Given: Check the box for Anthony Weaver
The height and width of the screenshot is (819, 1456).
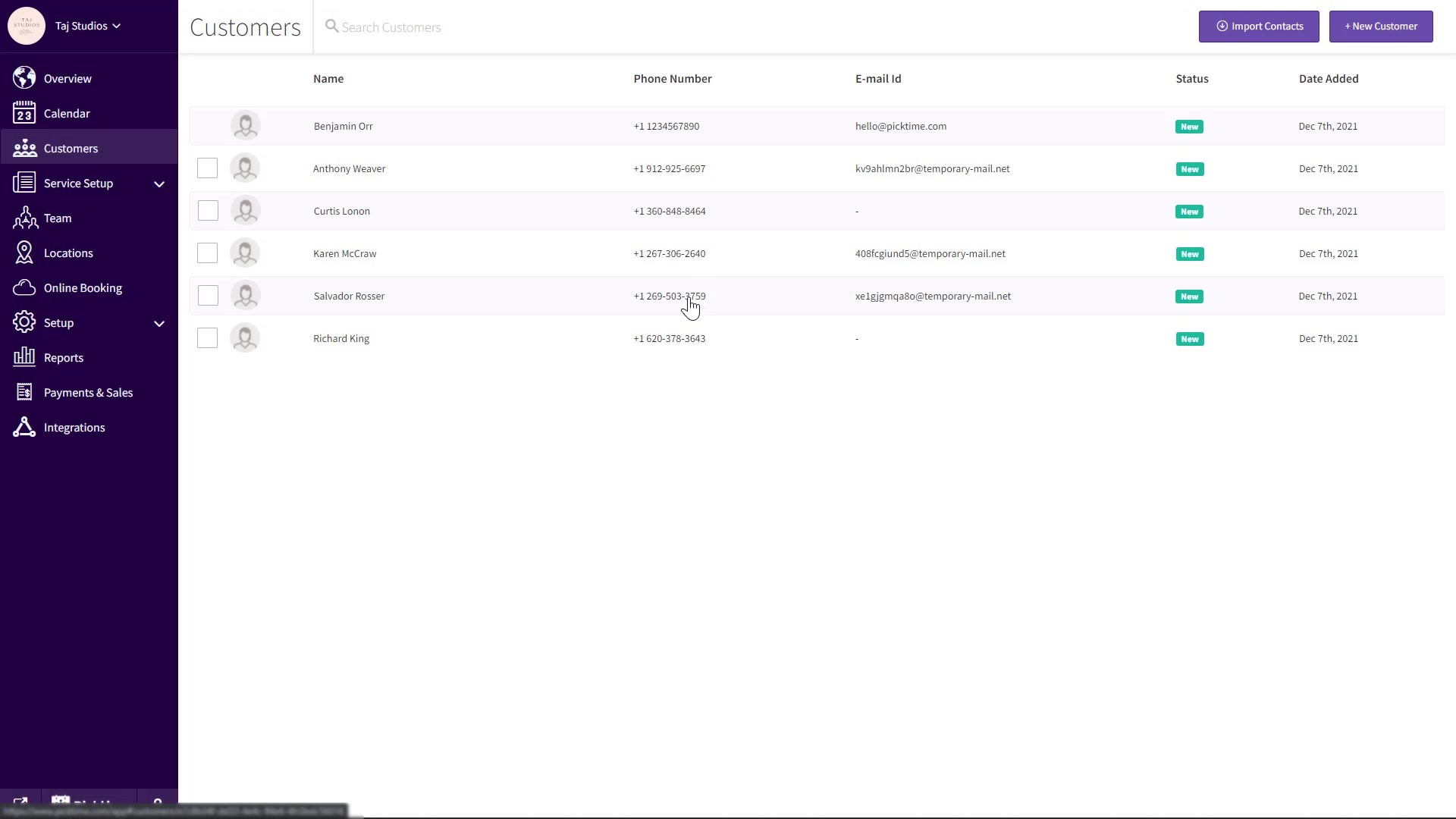Looking at the screenshot, I should click(x=207, y=168).
